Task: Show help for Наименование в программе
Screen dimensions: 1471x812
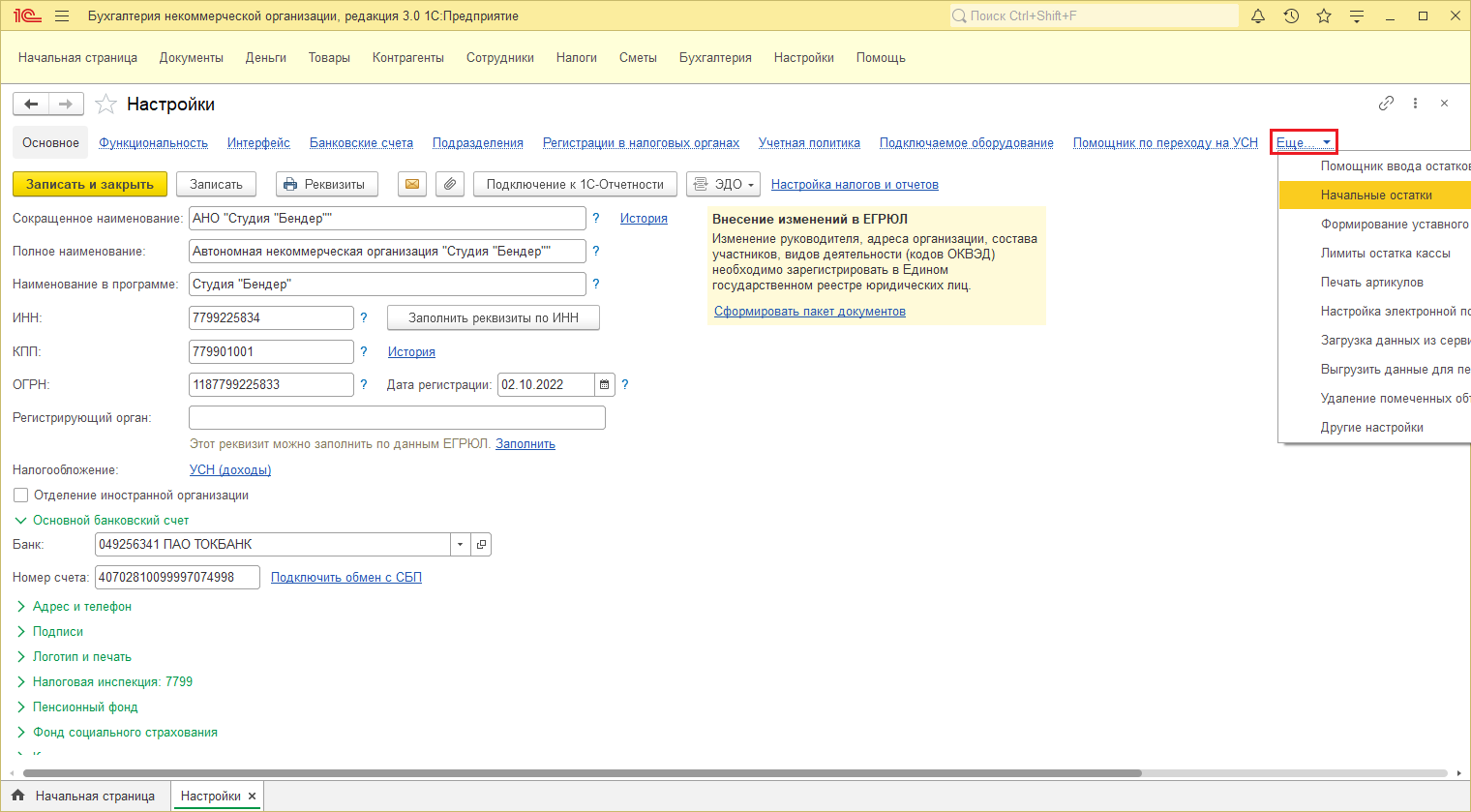Action: click(596, 284)
